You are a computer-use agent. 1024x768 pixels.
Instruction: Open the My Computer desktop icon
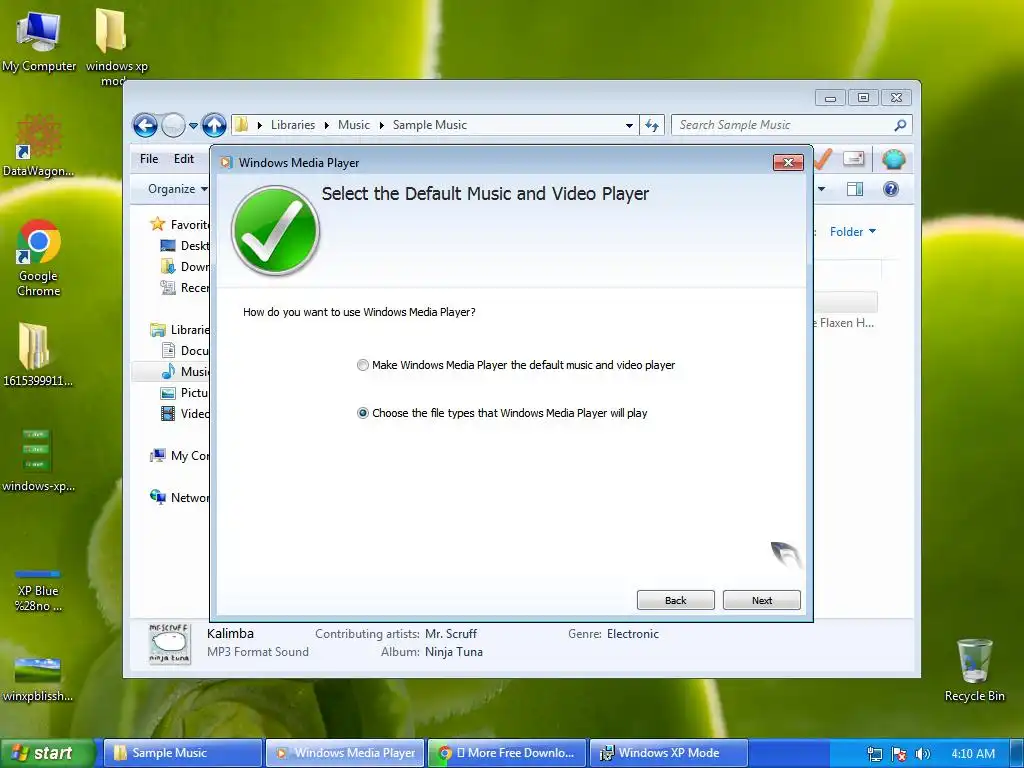[x=39, y=42]
